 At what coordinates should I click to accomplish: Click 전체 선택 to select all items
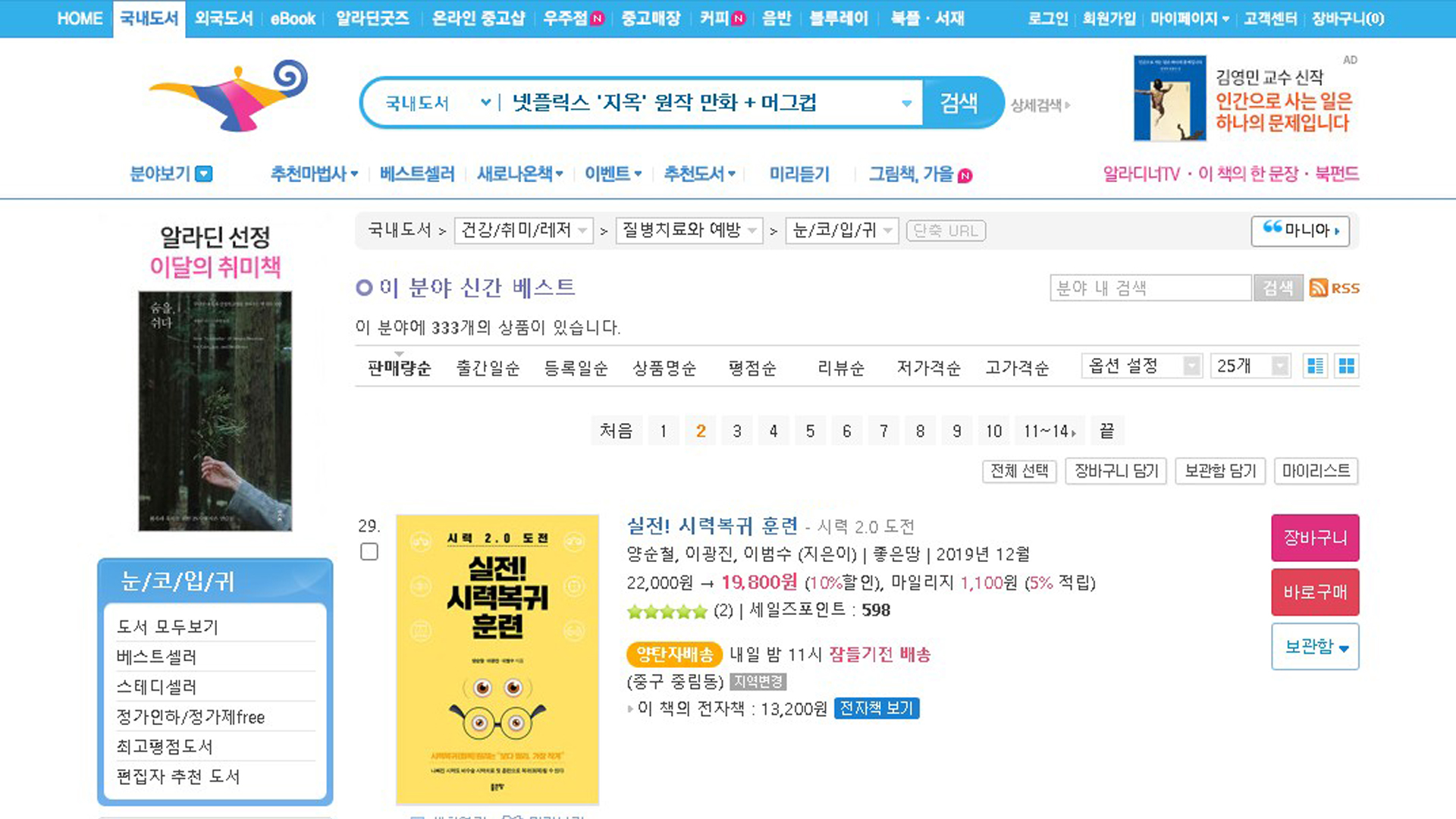(x=1019, y=471)
